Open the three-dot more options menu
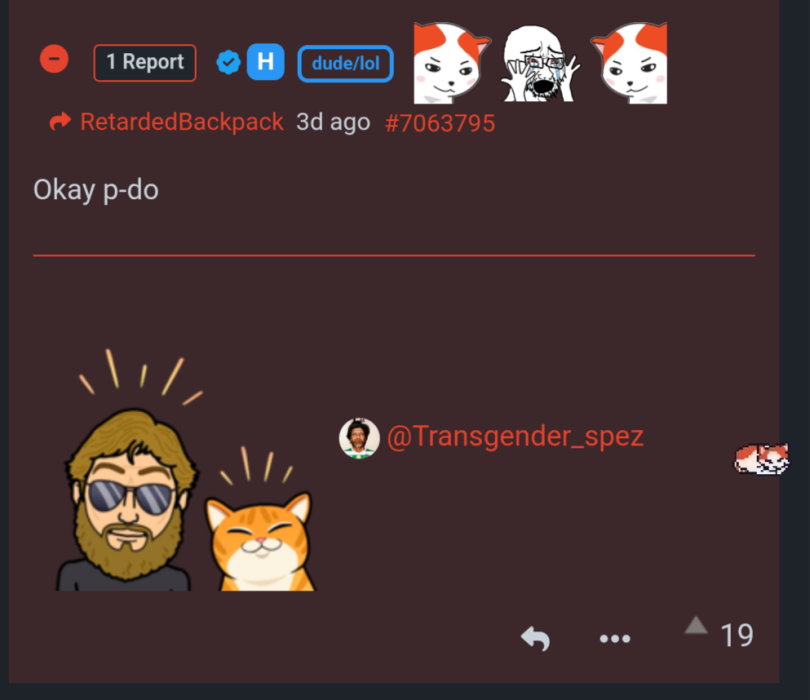Viewport: 810px width, 700px height. coord(615,639)
